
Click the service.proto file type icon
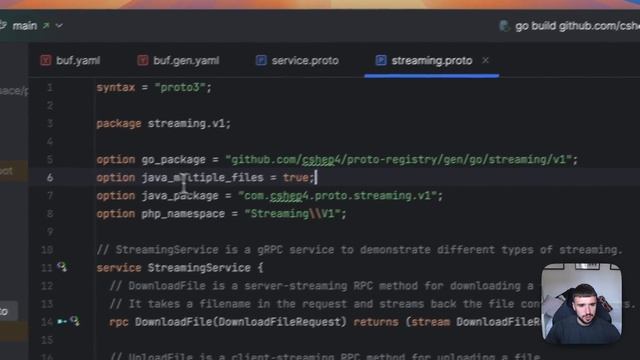(261, 61)
